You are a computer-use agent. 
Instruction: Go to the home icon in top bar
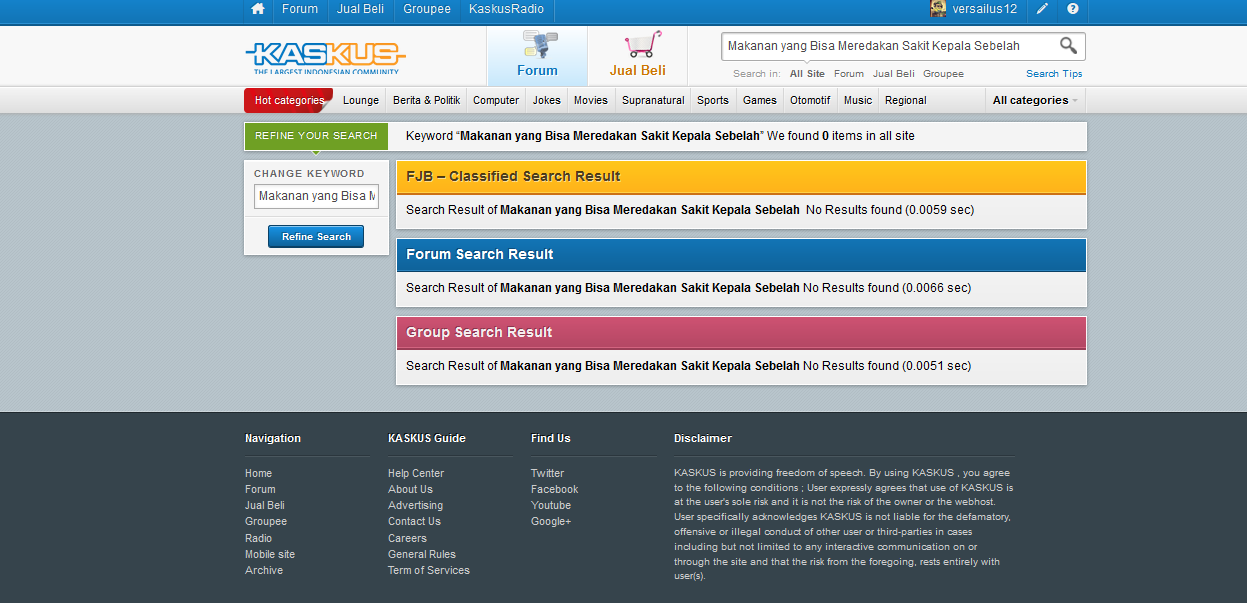[258, 9]
